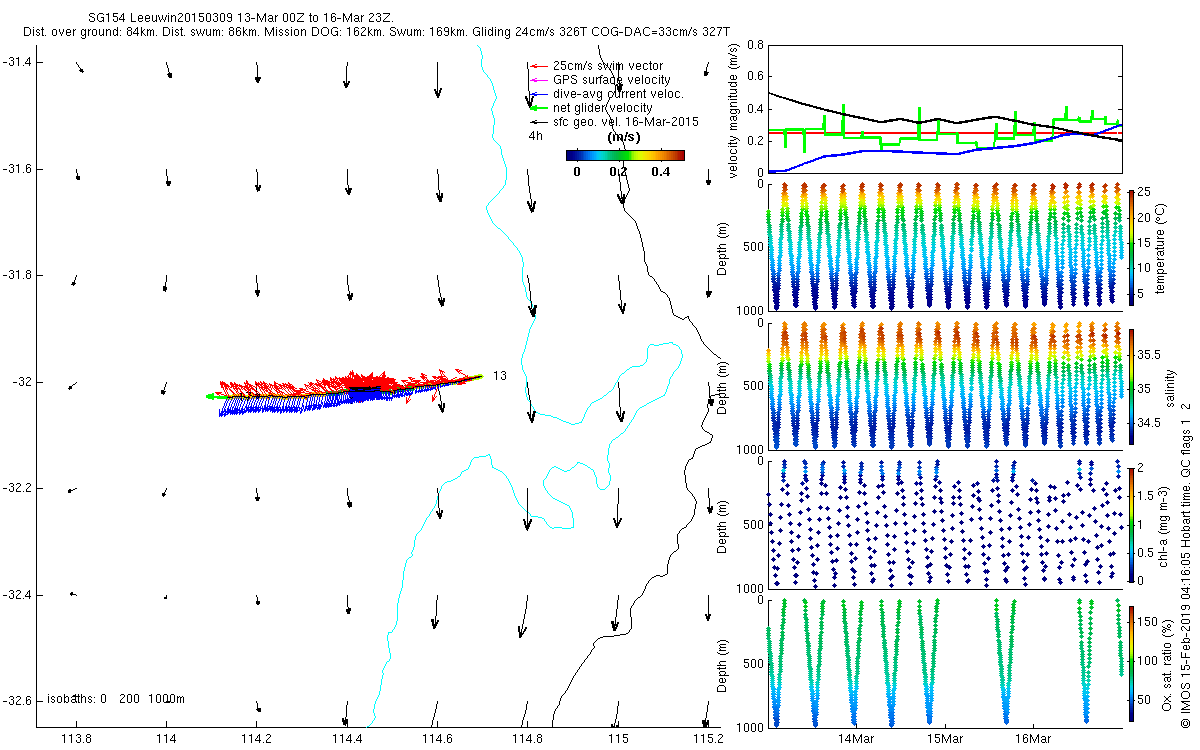Click the '115.2' longitude tick label

click(x=707, y=739)
